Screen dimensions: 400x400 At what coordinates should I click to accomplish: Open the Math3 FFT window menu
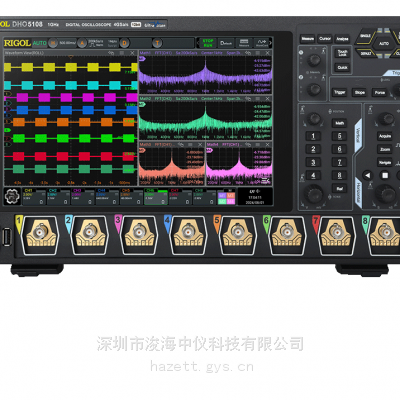(190, 145)
